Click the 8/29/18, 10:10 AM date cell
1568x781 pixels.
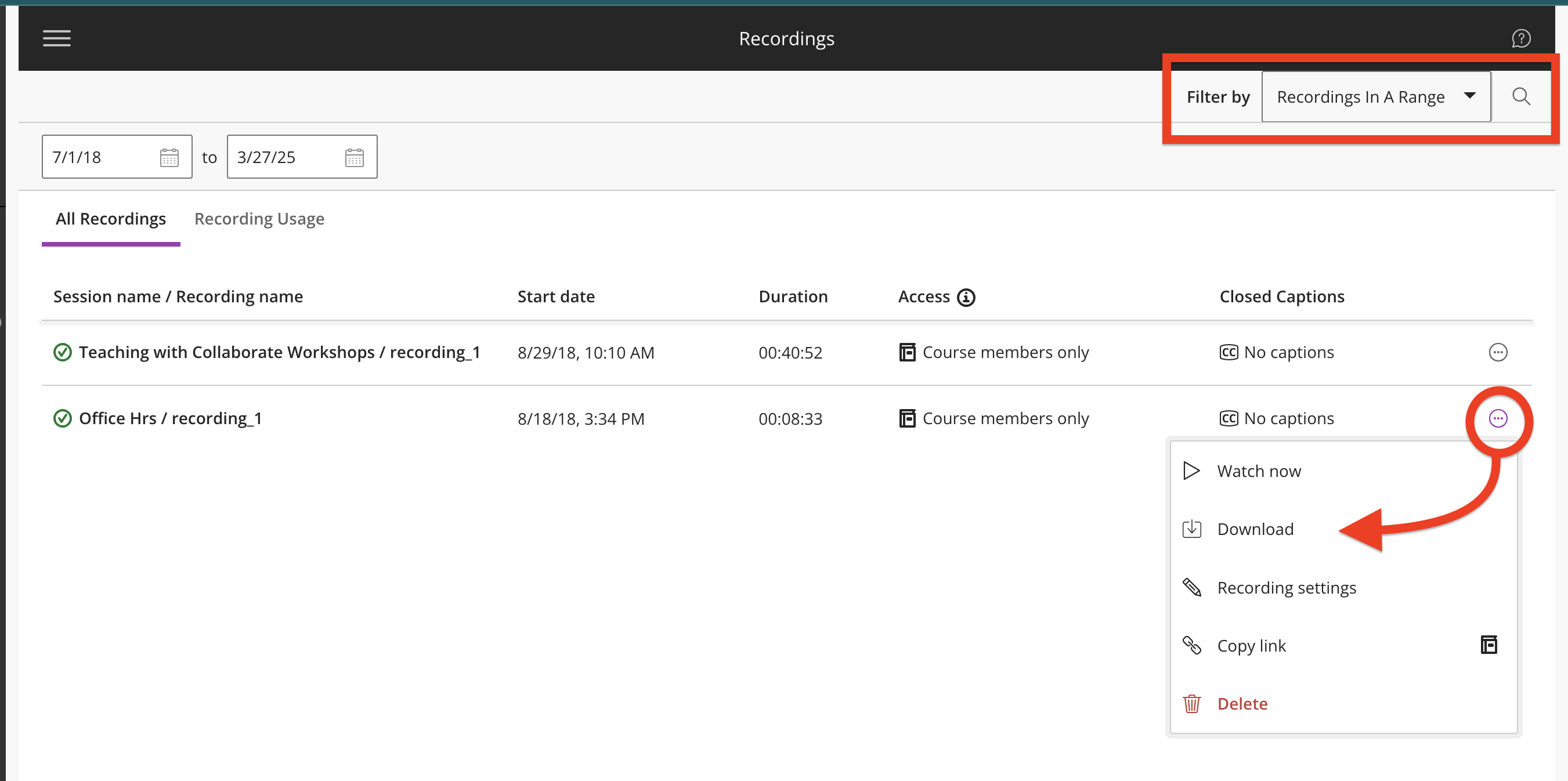(x=586, y=352)
